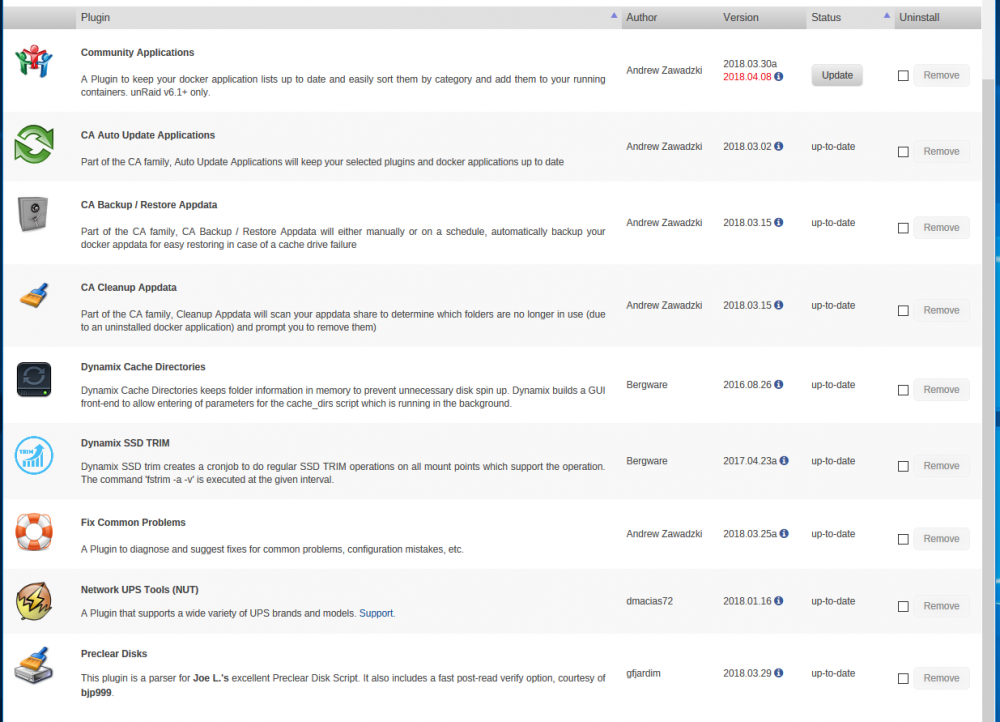Remove the Fix Common Problems plugin
1000x722 pixels.
pyautogui.click(x=941, y=539)
